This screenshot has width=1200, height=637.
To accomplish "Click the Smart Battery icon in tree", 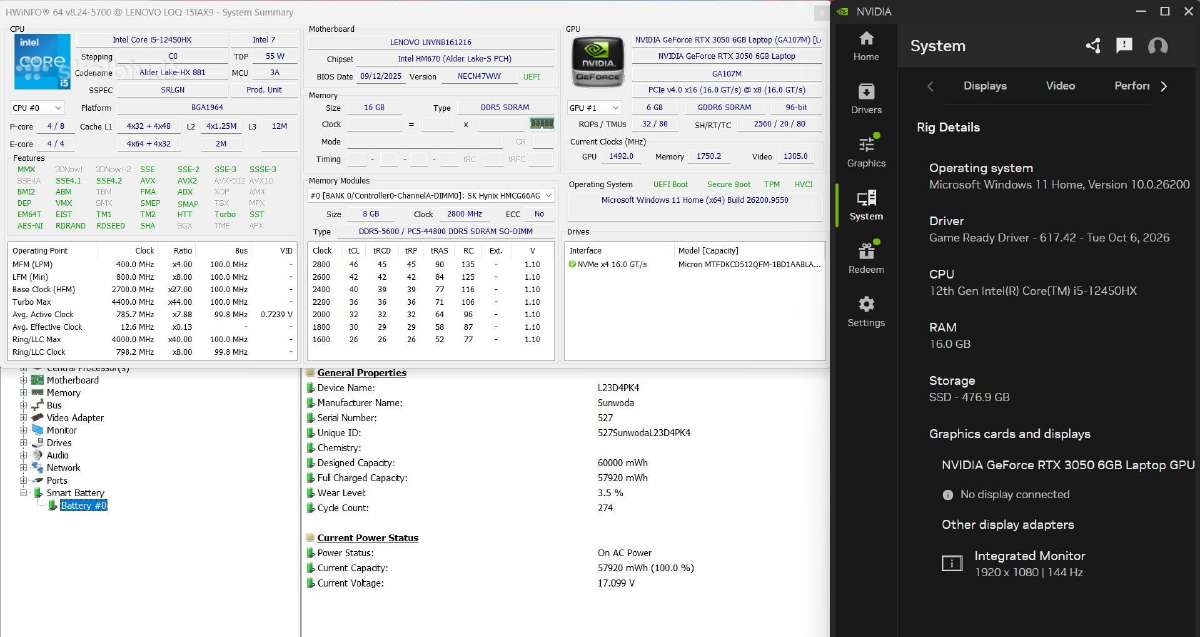I will [x=37, y=493].
